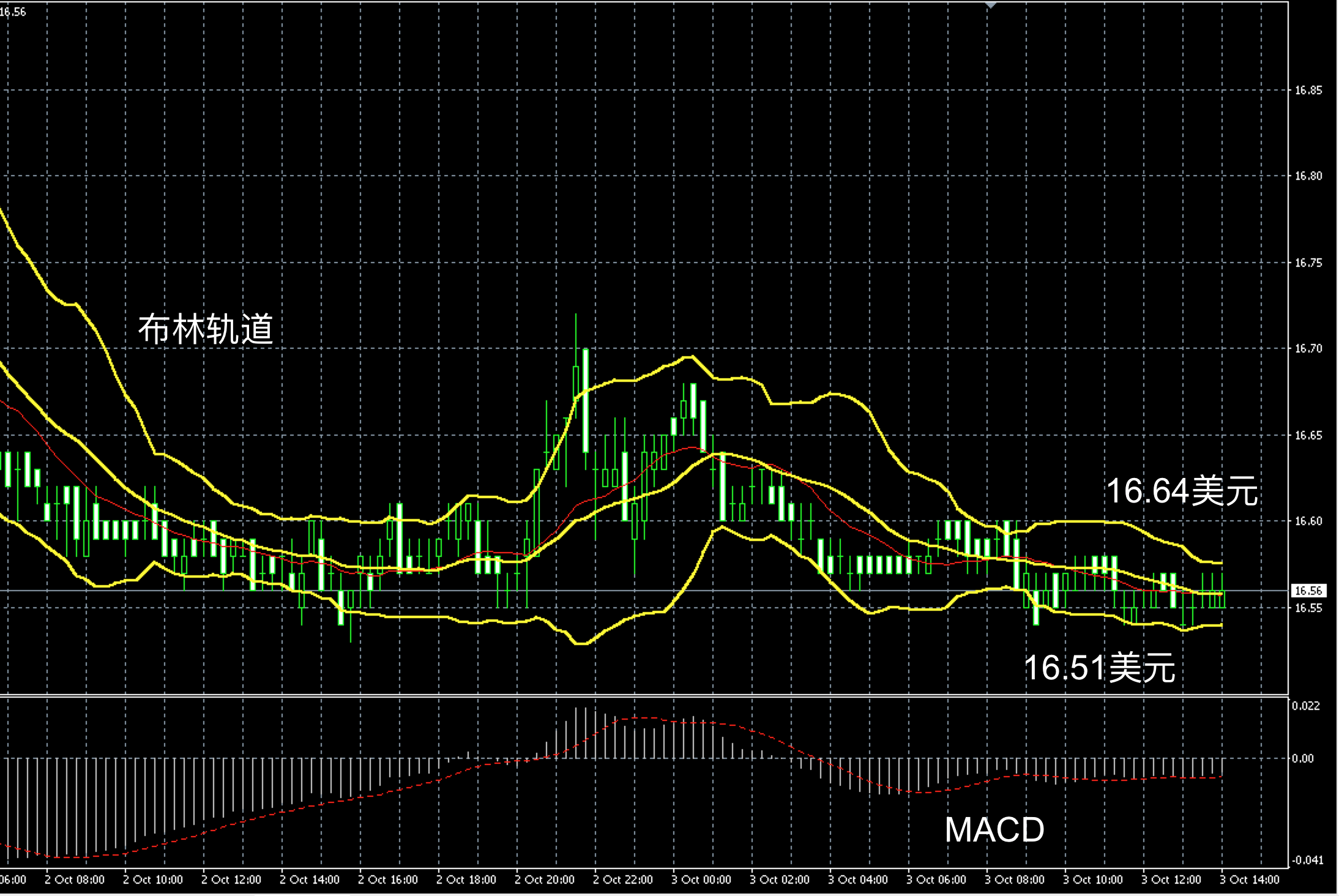Select the 3 Oct 04:00 time label
Screen dimensions: 1339x896
pyautogui.click(x=858, y=880)
